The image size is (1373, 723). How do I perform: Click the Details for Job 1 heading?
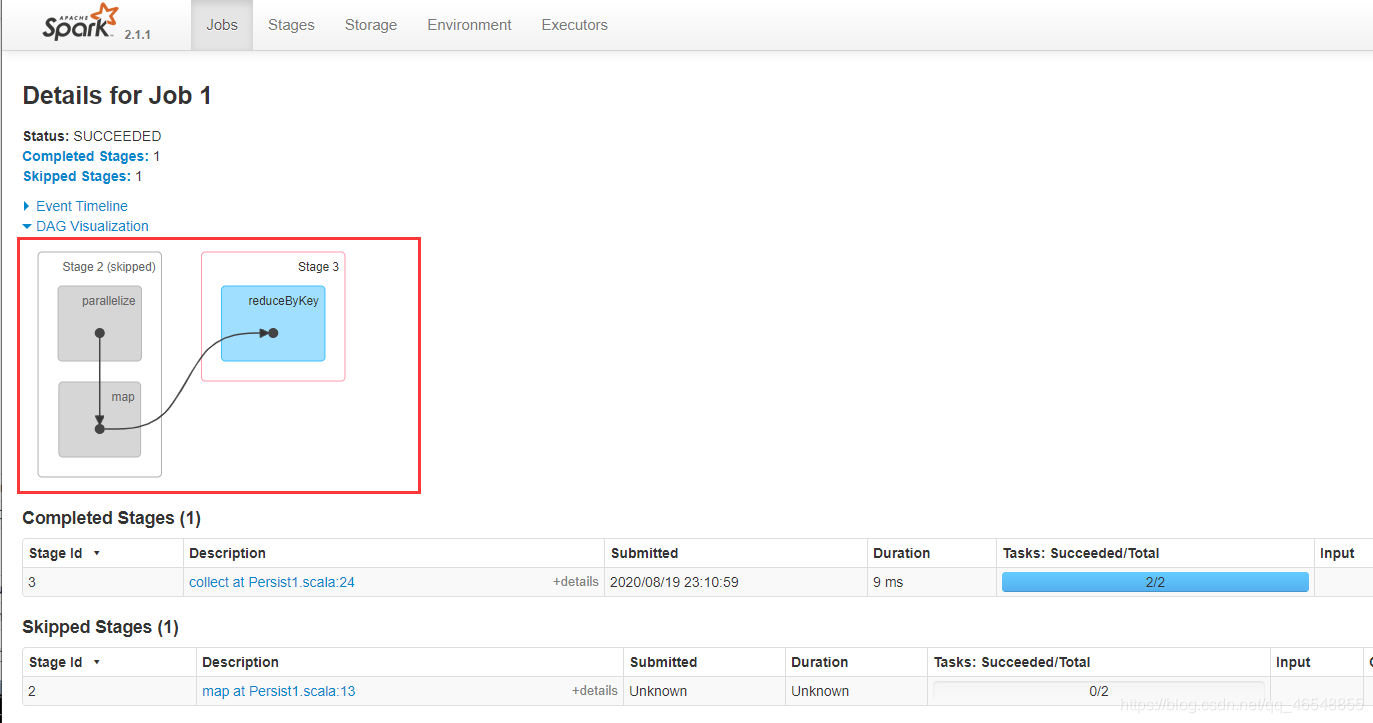point(117,96)
